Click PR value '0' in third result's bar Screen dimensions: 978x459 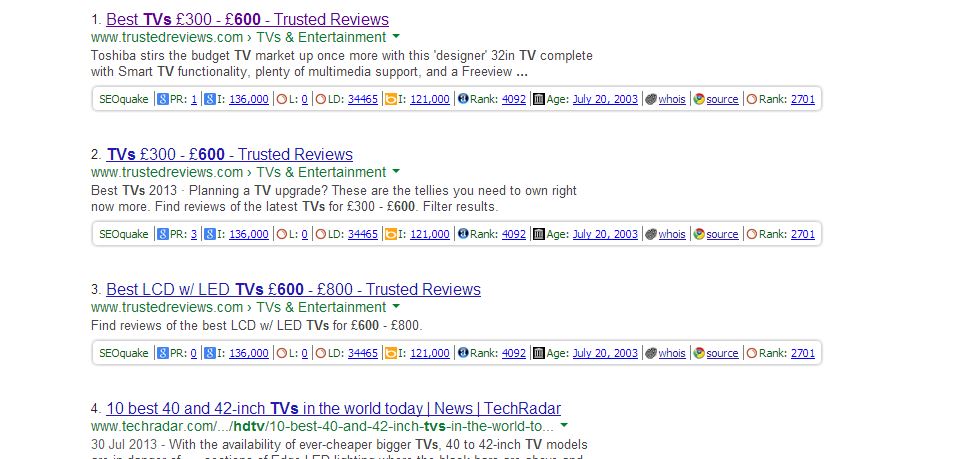pos(194,354)
